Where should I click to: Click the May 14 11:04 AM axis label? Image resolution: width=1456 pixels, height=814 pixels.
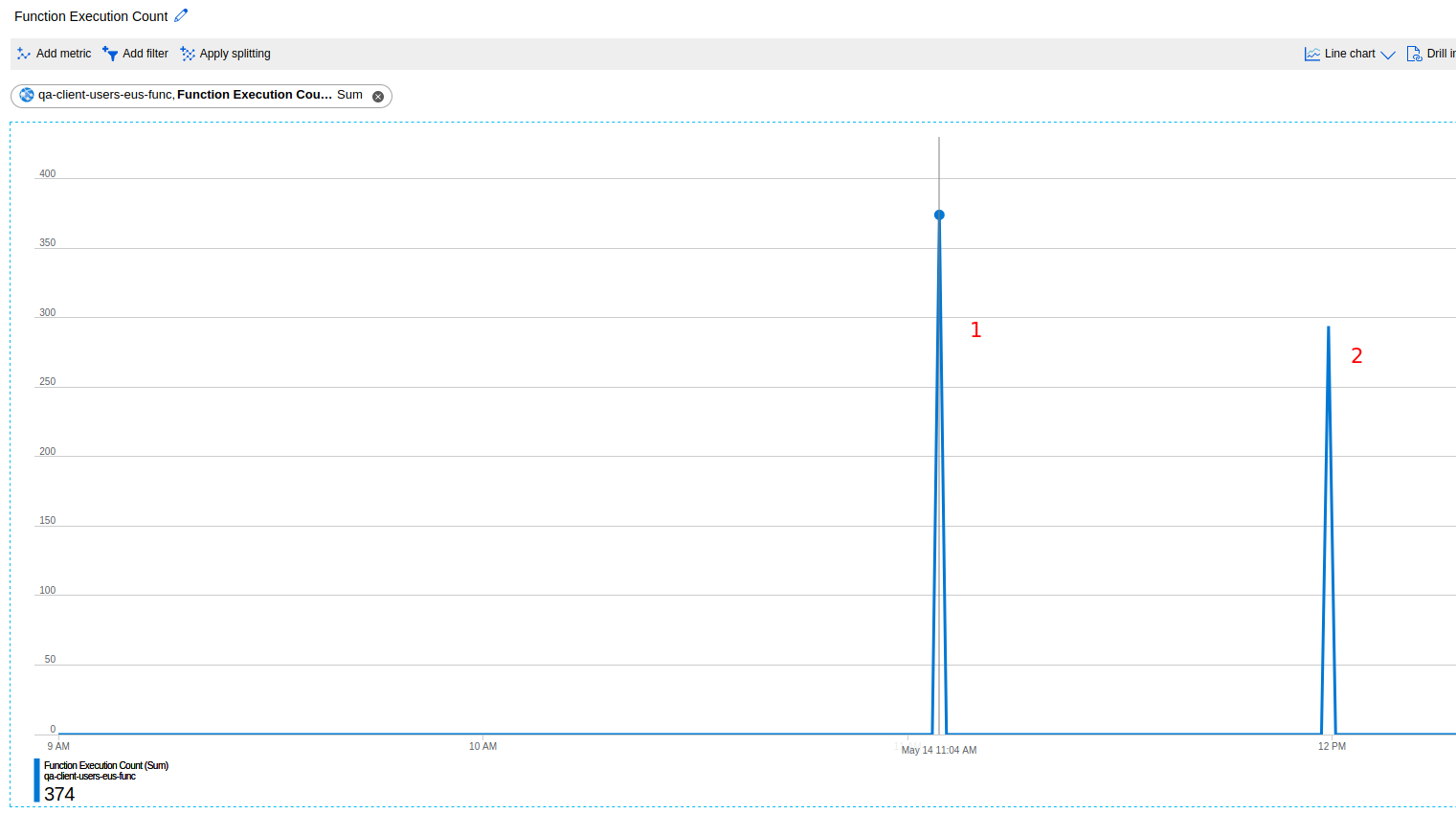(x=939, y=750)
